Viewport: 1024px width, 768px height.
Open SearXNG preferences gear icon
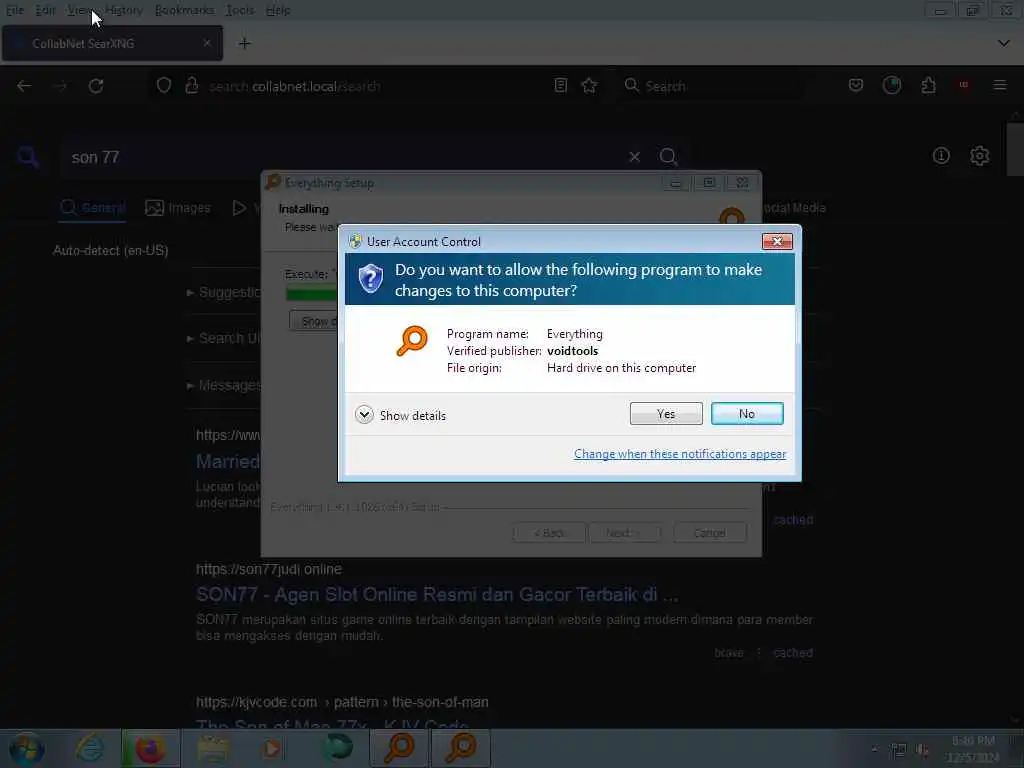pos(980,156)
